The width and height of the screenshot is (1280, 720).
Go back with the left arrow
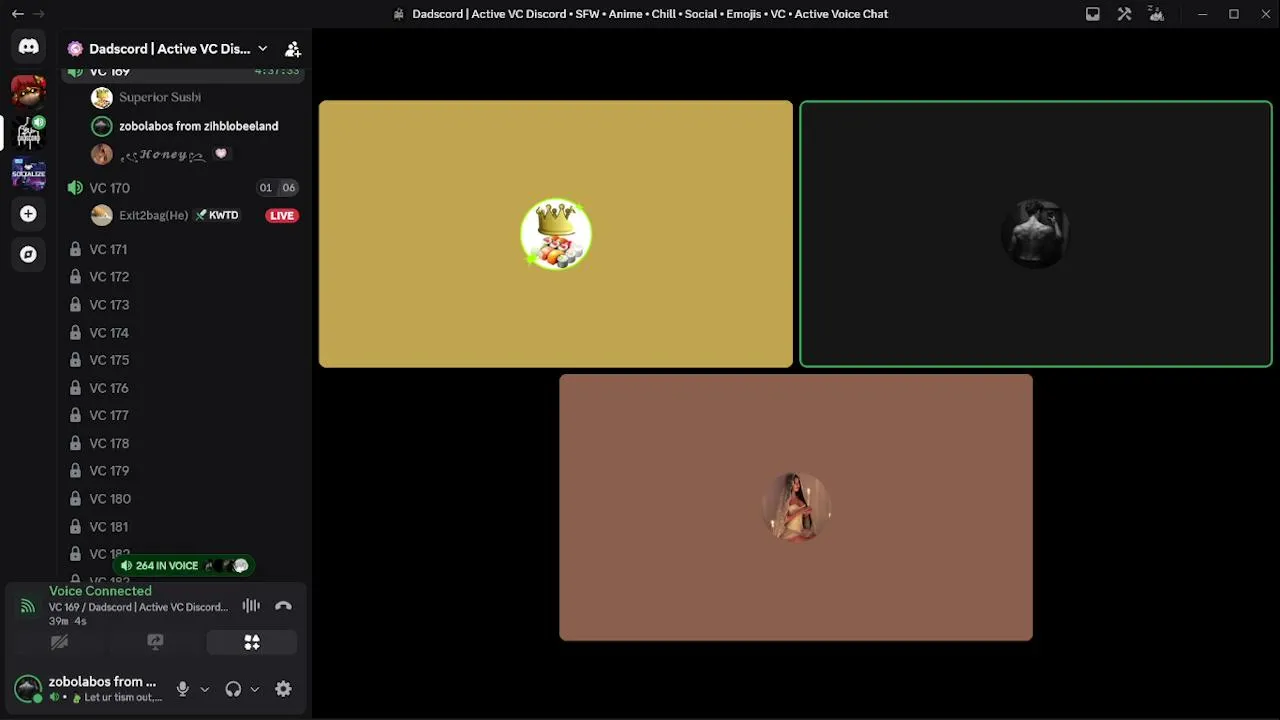pos(17,14)
